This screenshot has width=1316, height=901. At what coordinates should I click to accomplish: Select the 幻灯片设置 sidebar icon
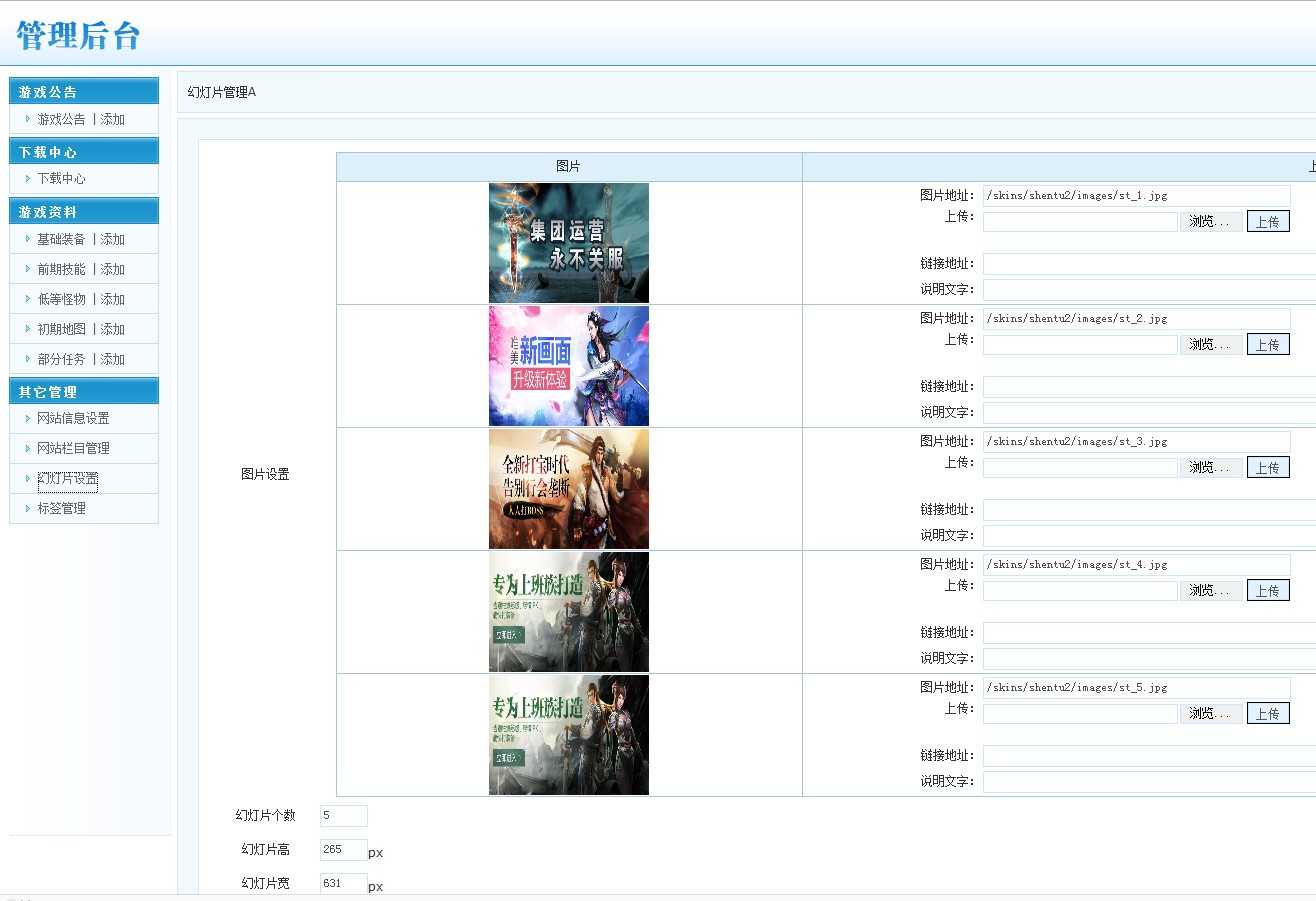coord(28,478)
